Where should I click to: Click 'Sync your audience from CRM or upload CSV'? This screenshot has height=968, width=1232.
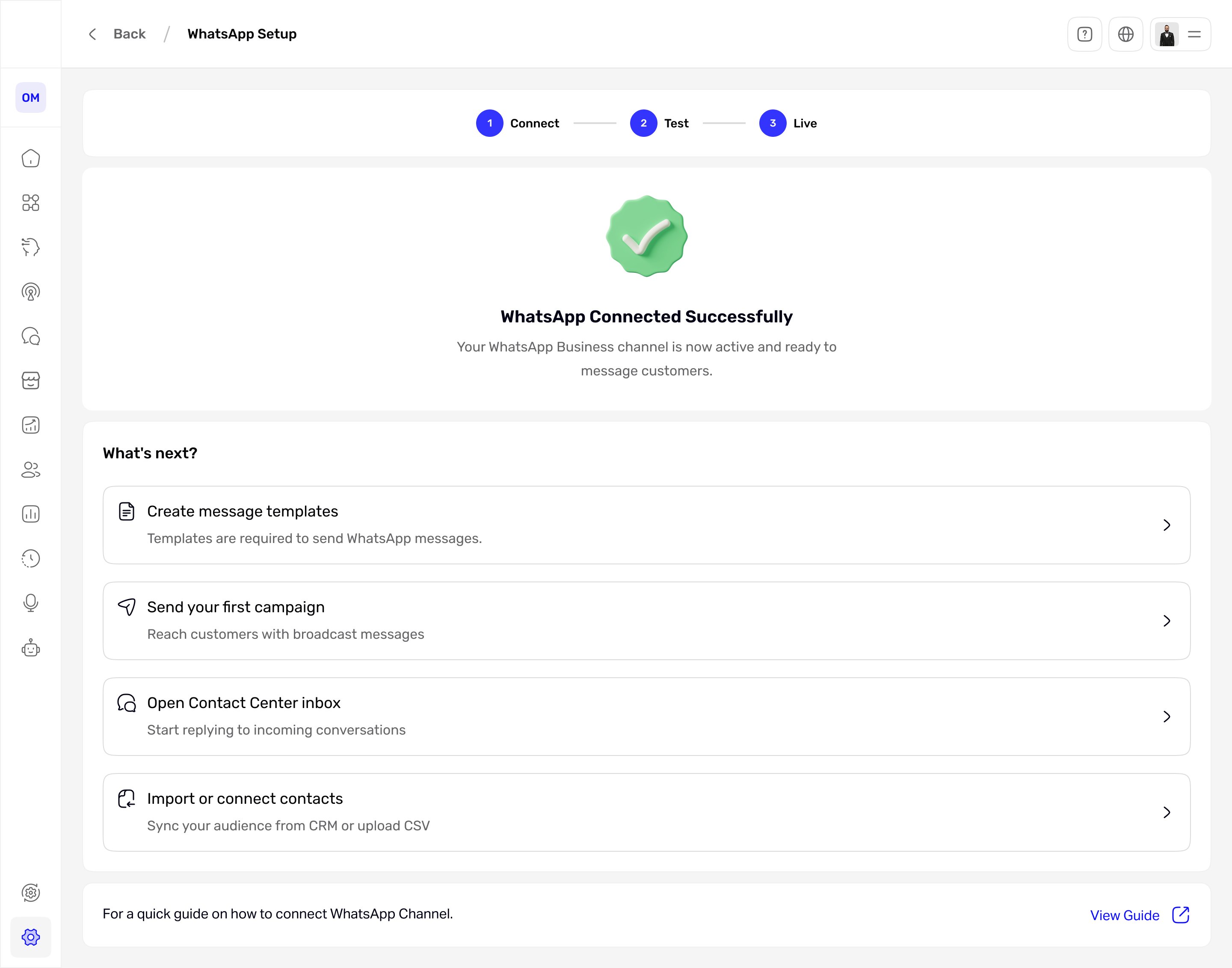point(289,826)
